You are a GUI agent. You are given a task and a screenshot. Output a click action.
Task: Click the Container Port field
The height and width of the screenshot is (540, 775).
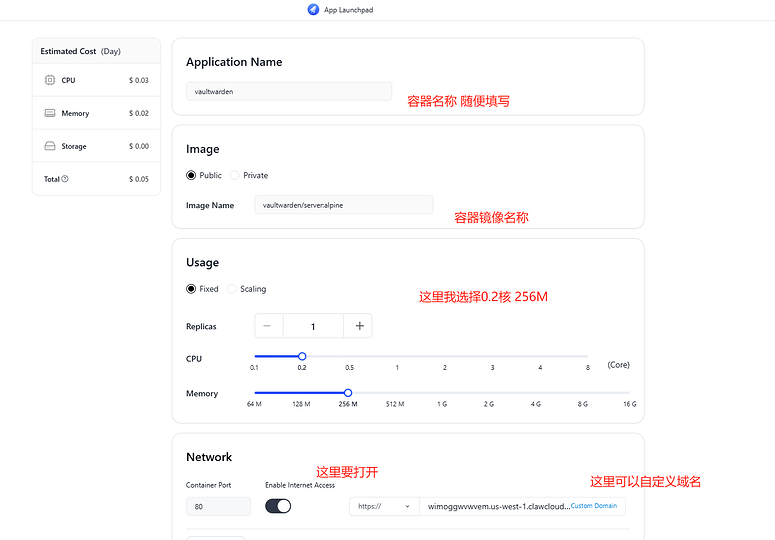218,507
